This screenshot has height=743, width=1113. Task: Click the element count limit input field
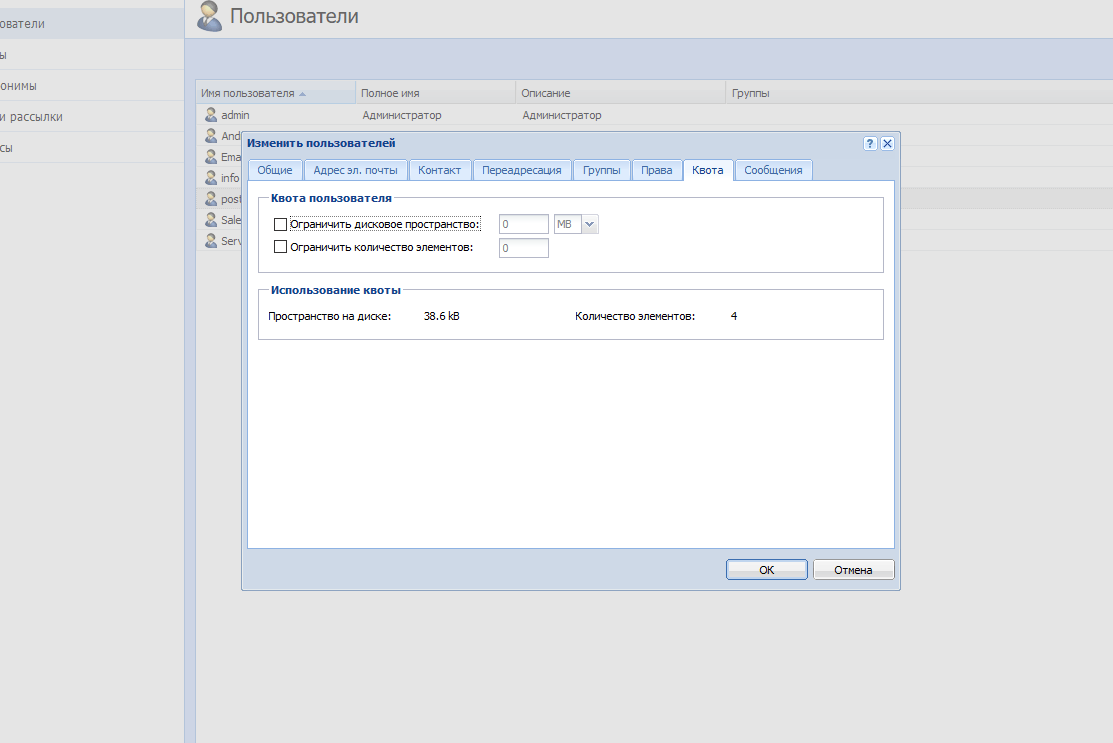click(523, 248)
